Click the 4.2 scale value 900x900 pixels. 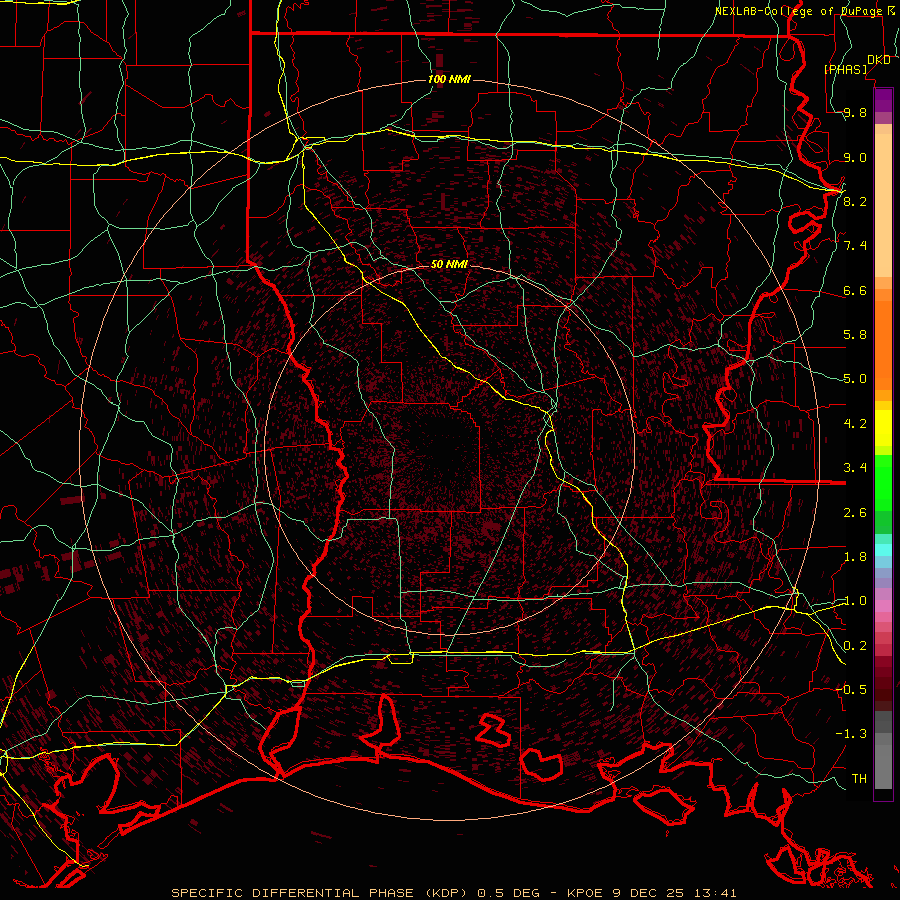pyautogui.click(x=855, y=424)
